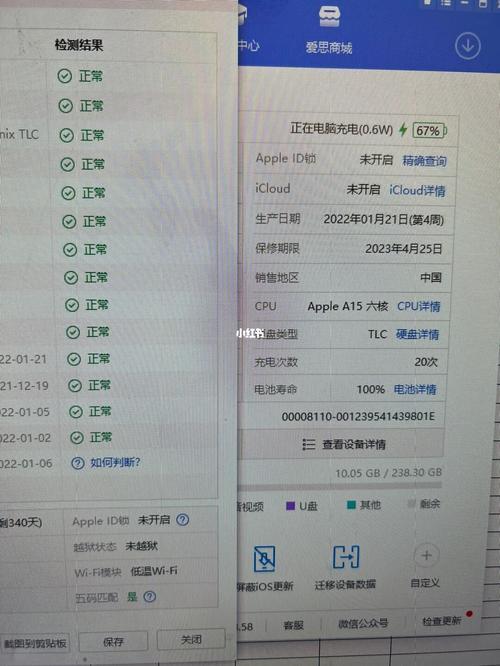The height and width of the screenshot is (666, 500).
Task: Open iCloud详情 link
Action: point(418,190)
